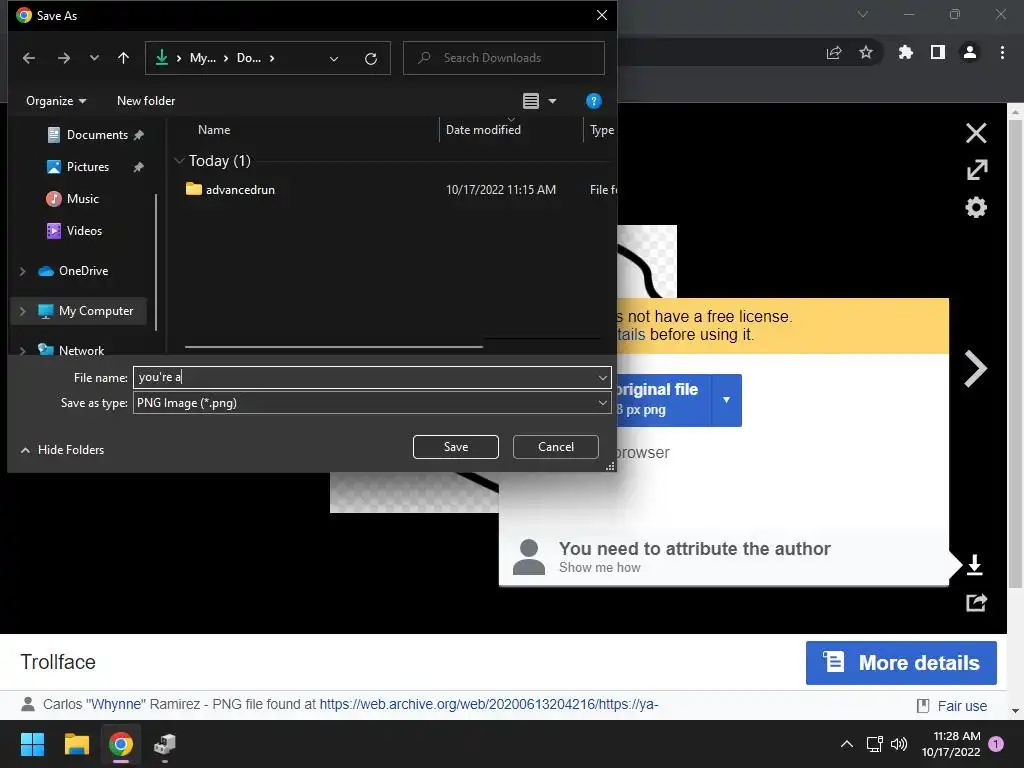This screenshot has height=768, width=1024.
Task: Click the Cancel button
Action: (556, 447)
